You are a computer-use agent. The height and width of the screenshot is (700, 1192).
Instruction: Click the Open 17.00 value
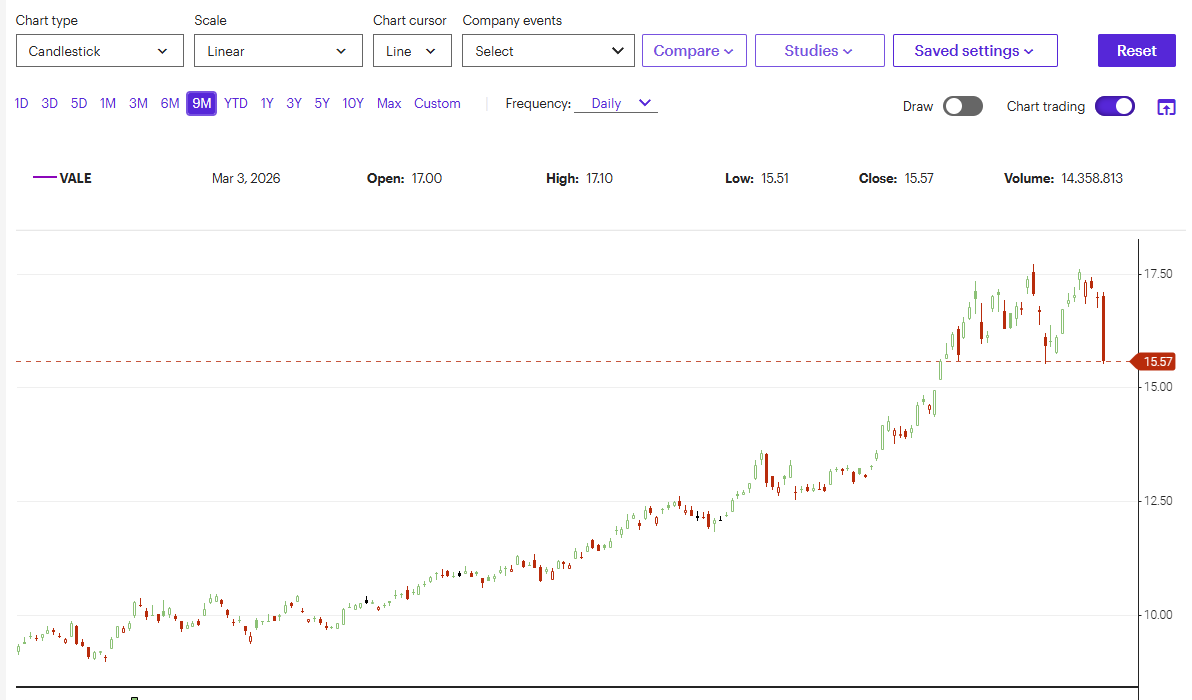pos(426,178)
